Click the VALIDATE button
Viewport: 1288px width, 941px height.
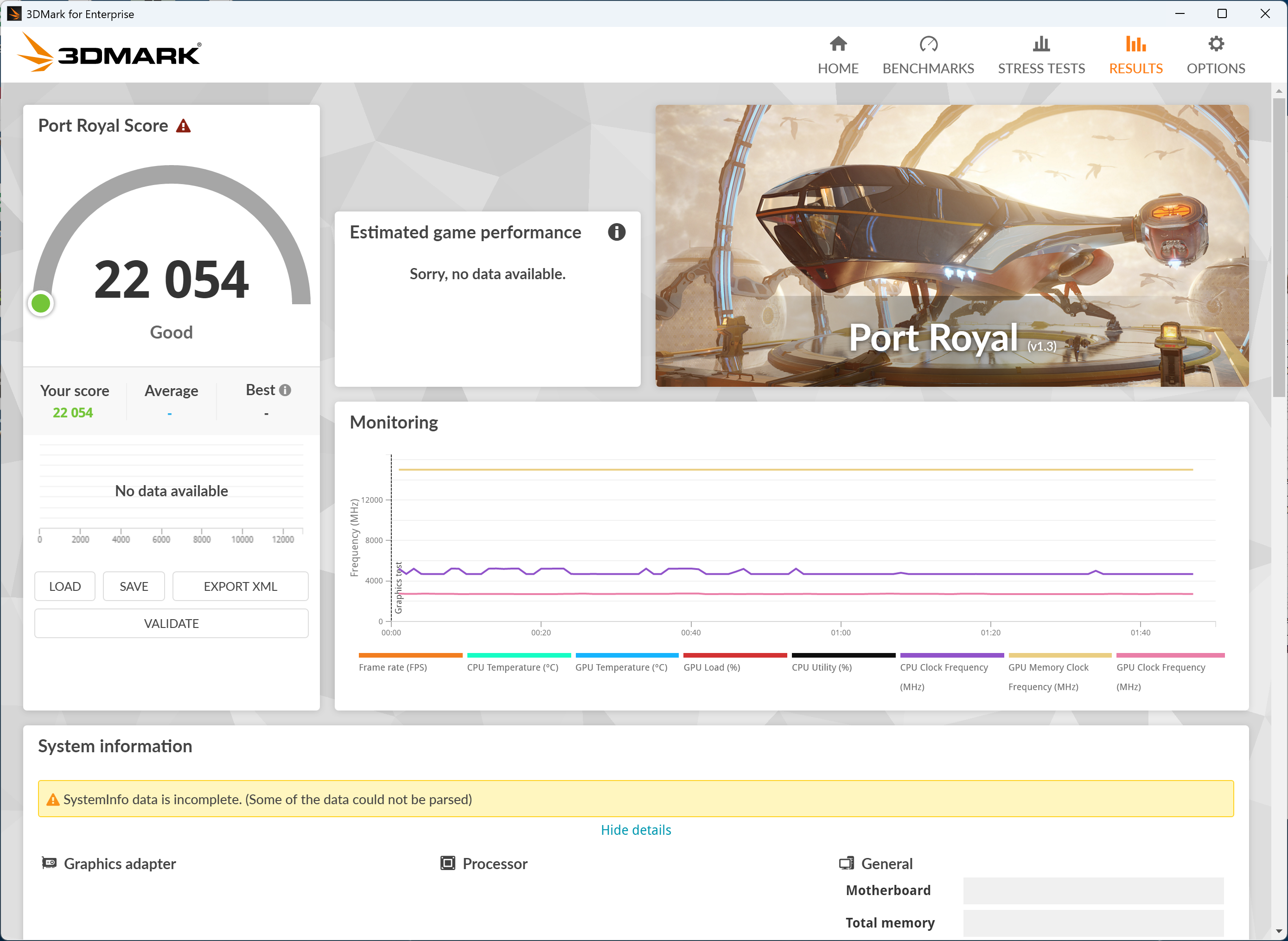172,623
